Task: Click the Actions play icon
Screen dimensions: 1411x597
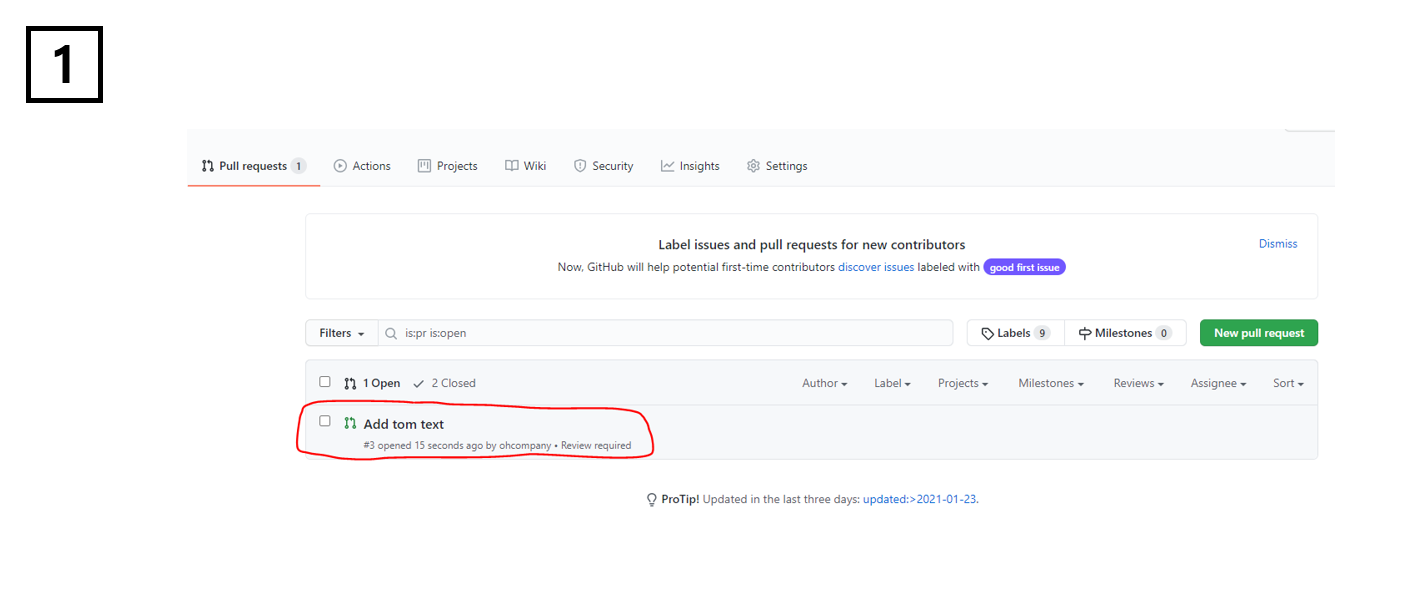Action: (x=340, y=166)
